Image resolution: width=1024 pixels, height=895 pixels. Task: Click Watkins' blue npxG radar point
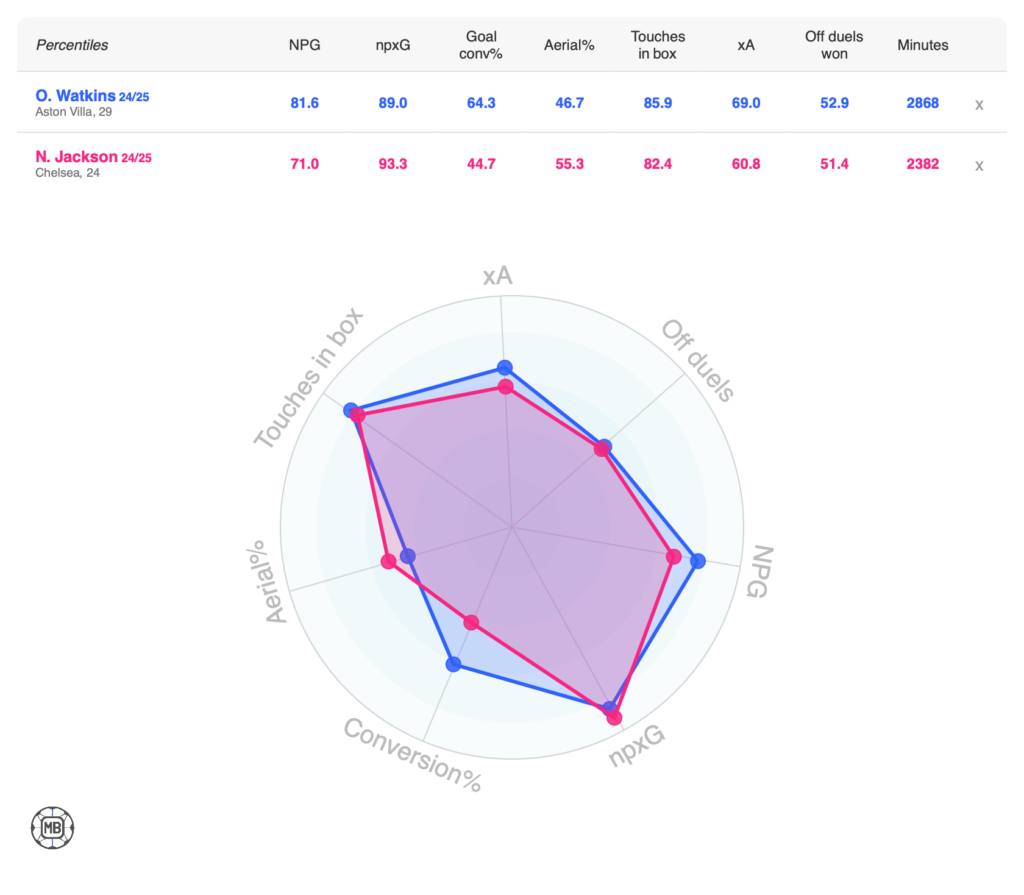coord(609,709)
